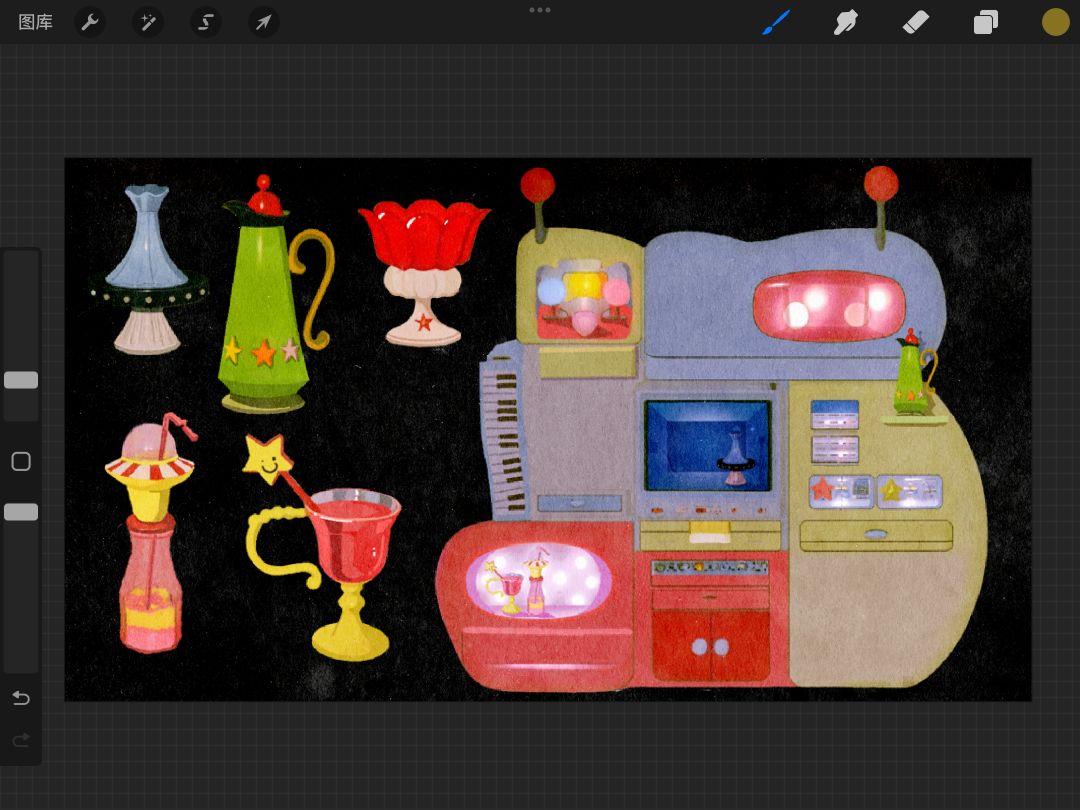Open the Actions wrench menu
Screen dimensions: 1080x810
coord(90,22)
